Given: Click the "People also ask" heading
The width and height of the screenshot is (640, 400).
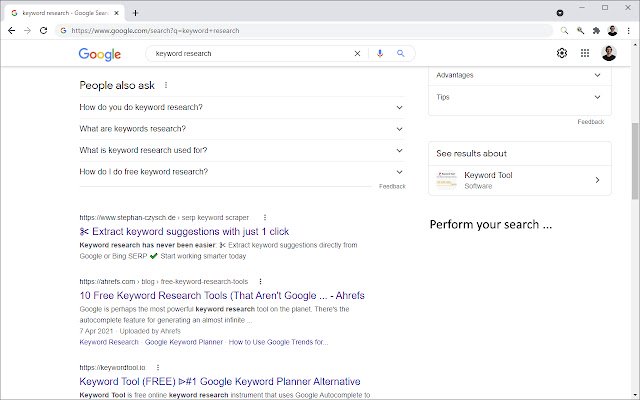Looking at the screenshot, I should click(x=117, y=85).
